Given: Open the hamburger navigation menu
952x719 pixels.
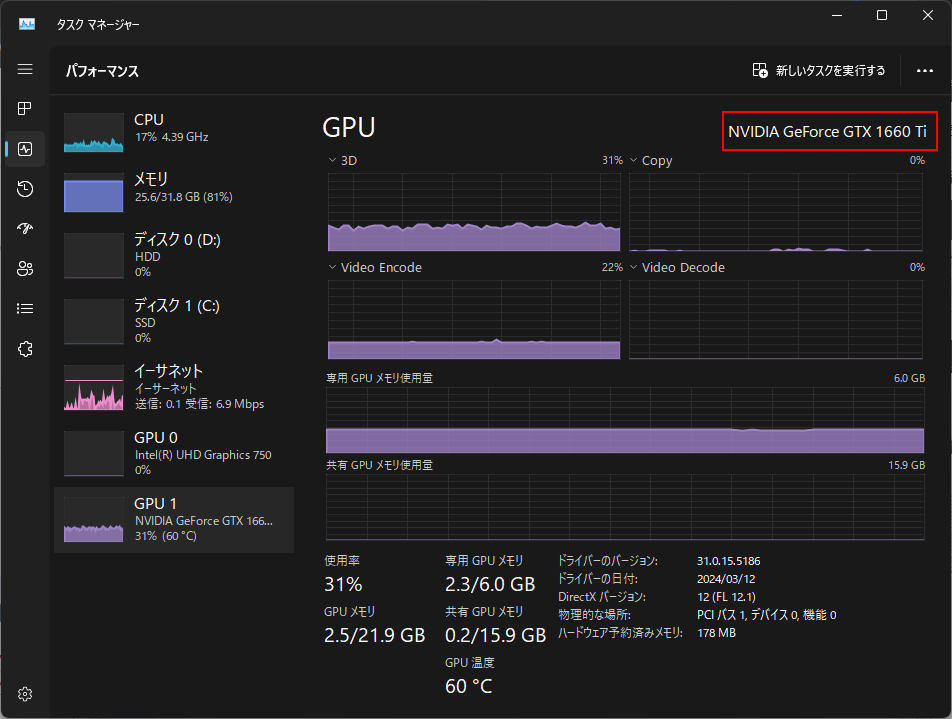Looking at the screenshot, I should point(25,69).
